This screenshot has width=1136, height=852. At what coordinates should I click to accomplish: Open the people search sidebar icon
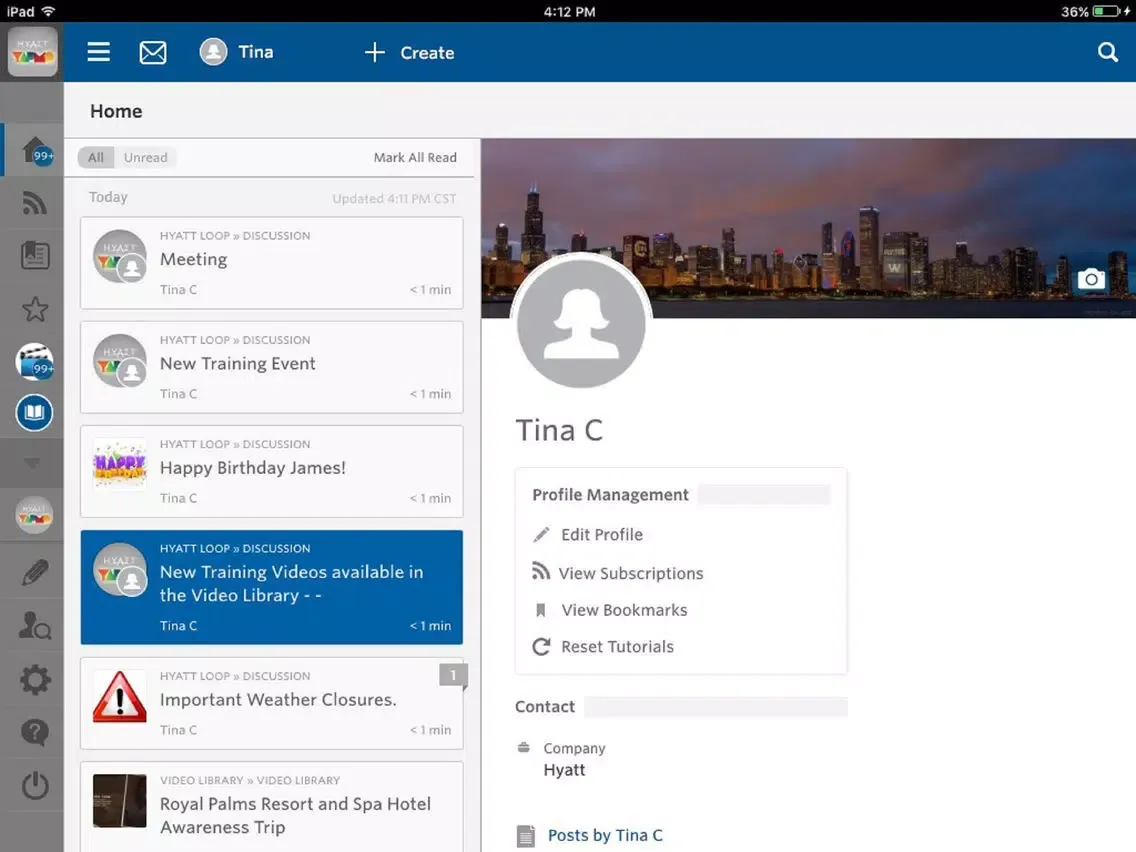[x=34, y=625]
